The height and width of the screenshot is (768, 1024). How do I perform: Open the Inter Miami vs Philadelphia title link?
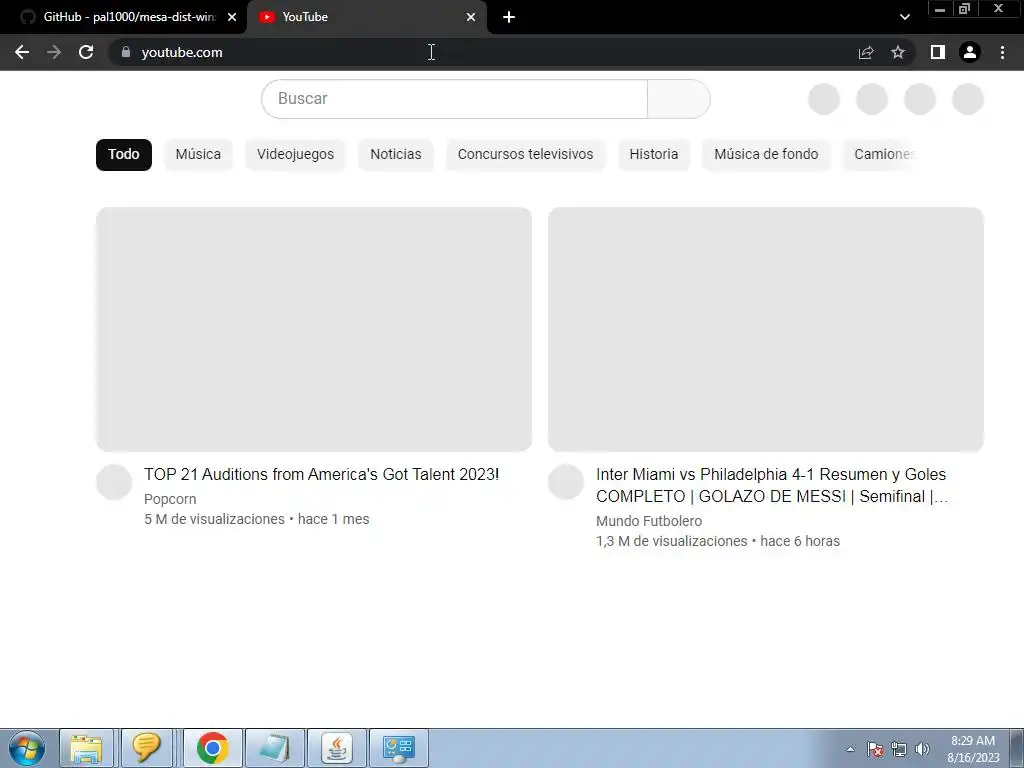(x=771, y=485)
